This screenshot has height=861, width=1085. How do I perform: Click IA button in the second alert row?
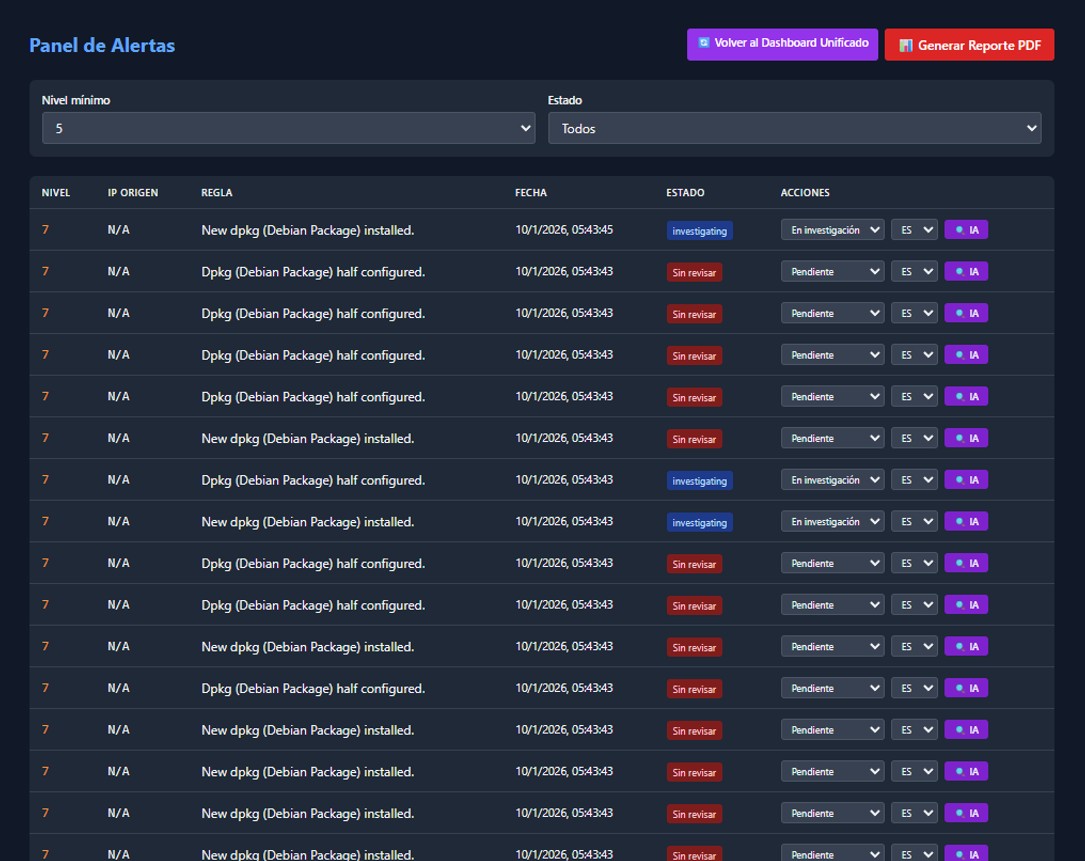pos(966,272)
